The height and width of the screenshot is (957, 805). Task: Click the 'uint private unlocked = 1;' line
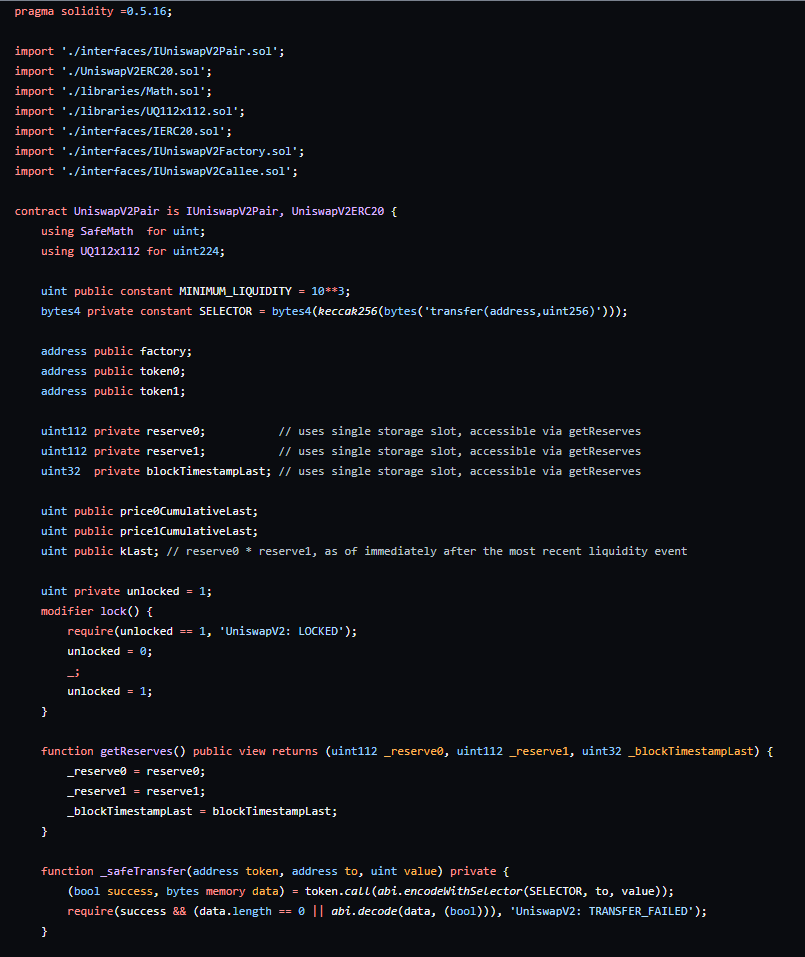point(126,591)
